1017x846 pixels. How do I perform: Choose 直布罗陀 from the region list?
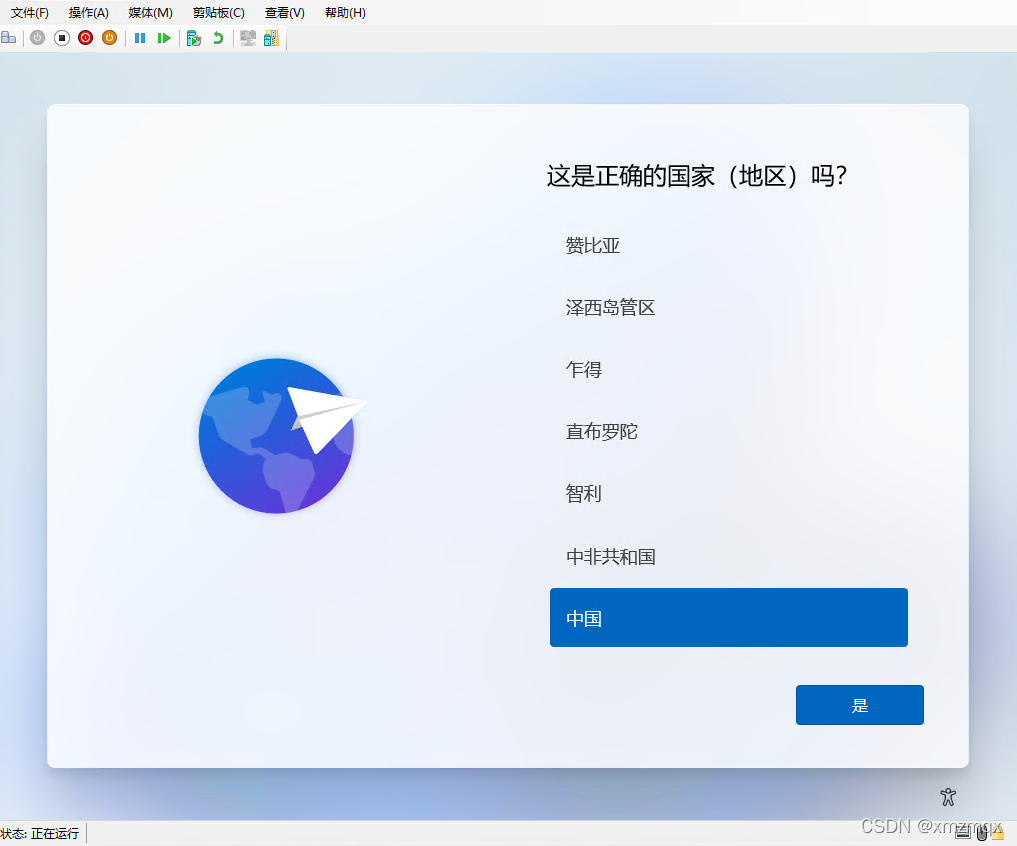[728, 432]
